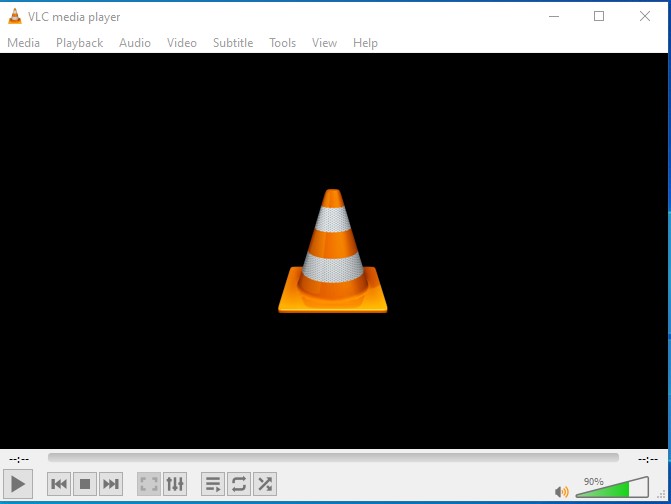Maximize the VLC window
This screenshot has height=504, width=671.
(x=599, y=16)
